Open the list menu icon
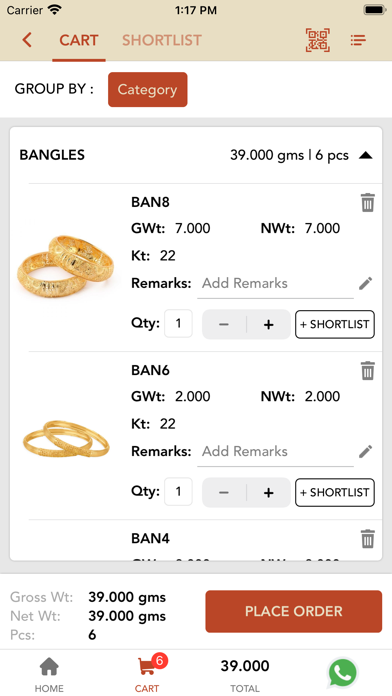 pos(358,40)
